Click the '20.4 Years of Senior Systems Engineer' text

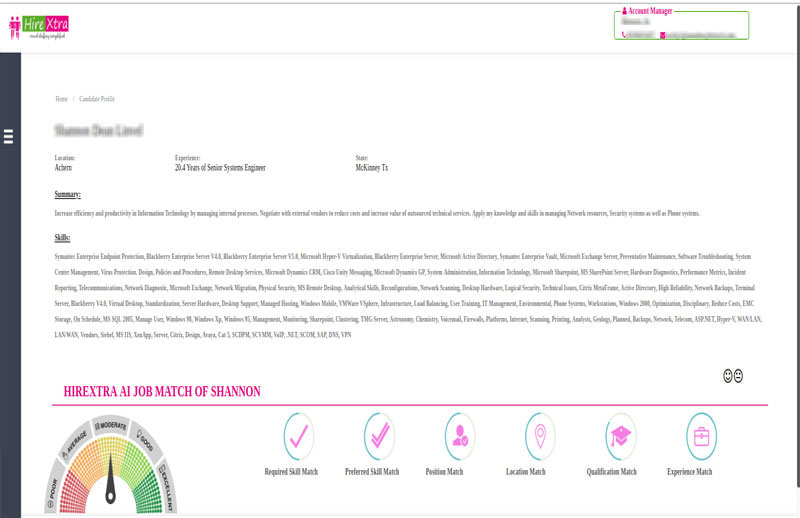tap(220, 168)
